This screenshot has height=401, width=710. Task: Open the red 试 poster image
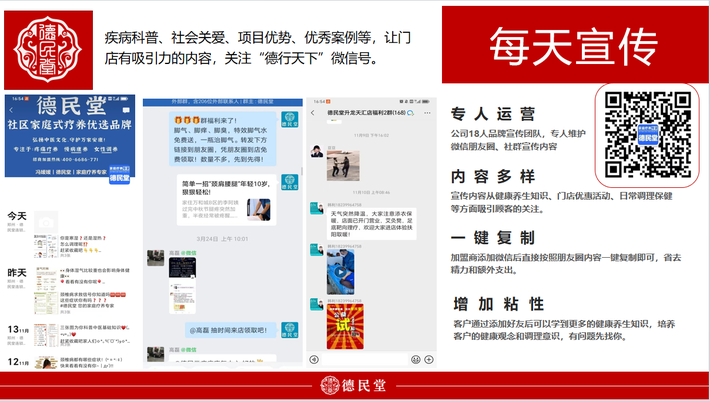345,326
